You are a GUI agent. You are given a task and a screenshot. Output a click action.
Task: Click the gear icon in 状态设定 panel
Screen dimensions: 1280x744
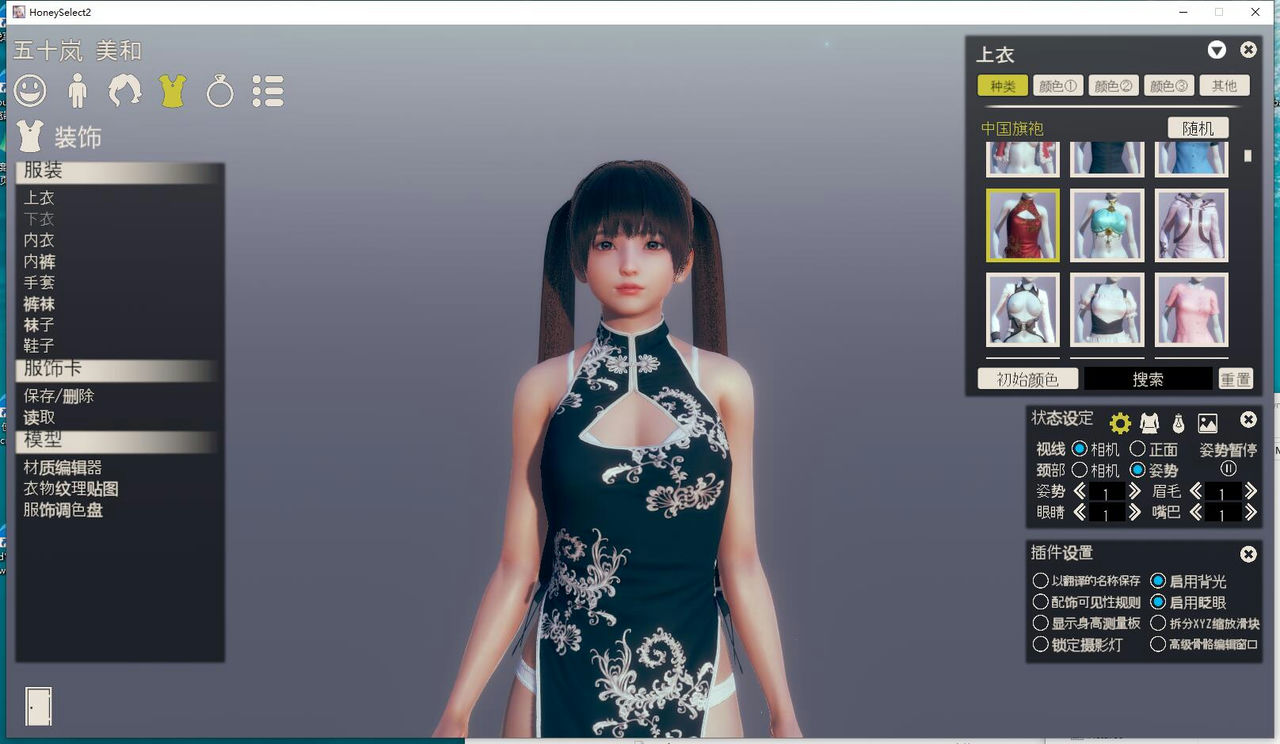(x=1118, y=422)
